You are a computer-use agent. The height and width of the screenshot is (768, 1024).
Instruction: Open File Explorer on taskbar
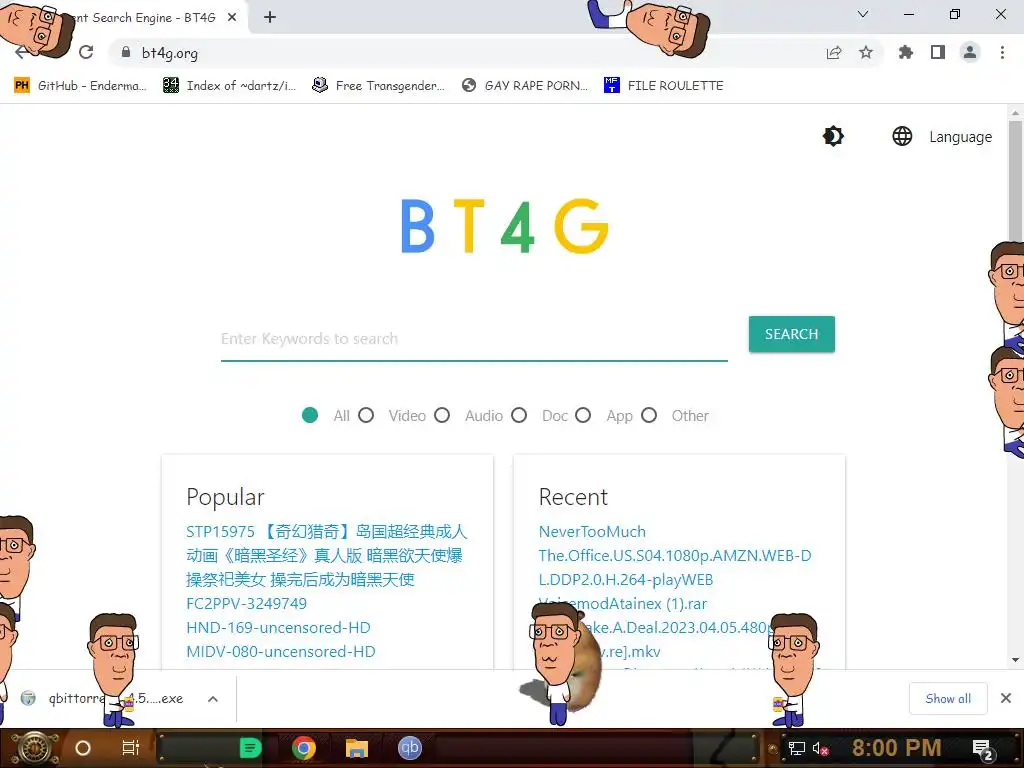coord(357,748)
